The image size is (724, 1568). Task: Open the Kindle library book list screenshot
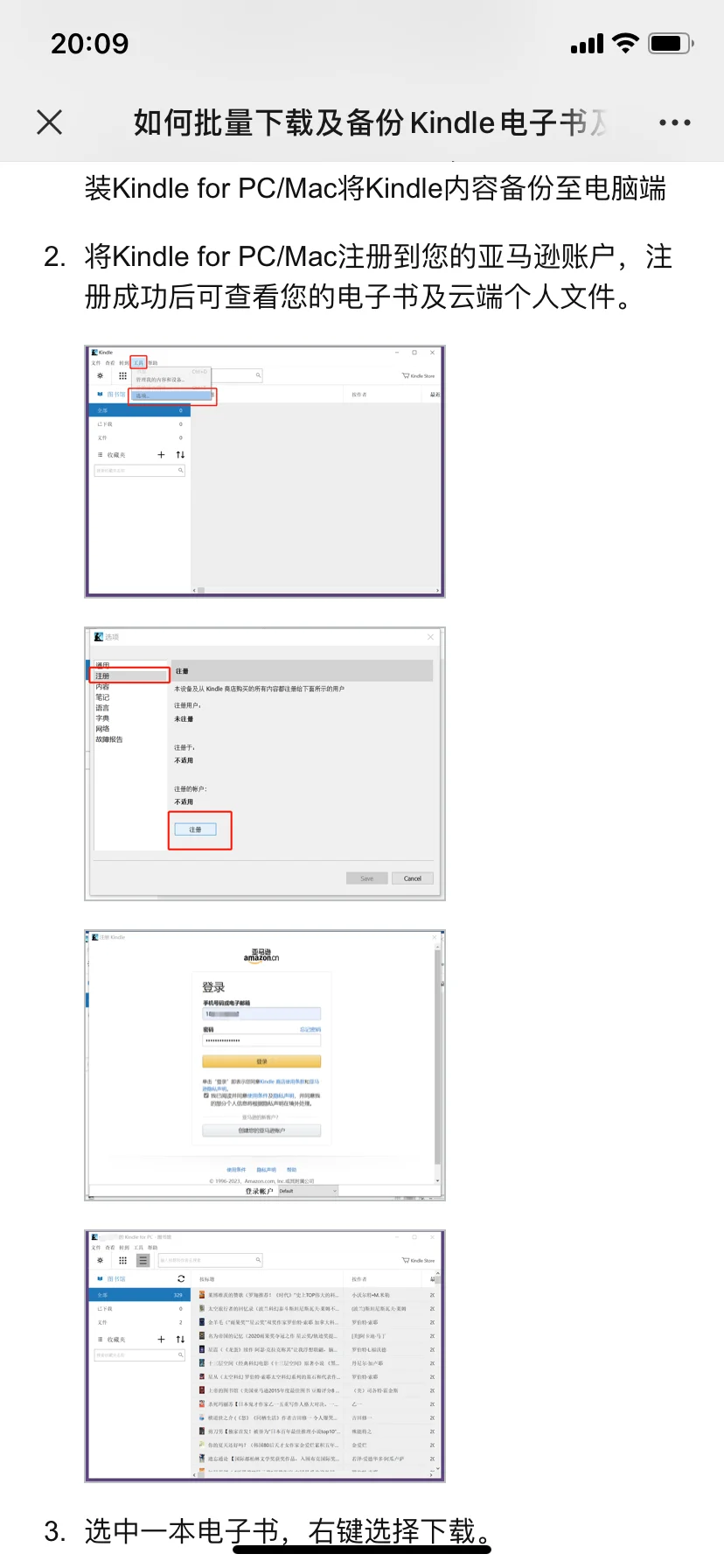click(x=265, y=1356)
